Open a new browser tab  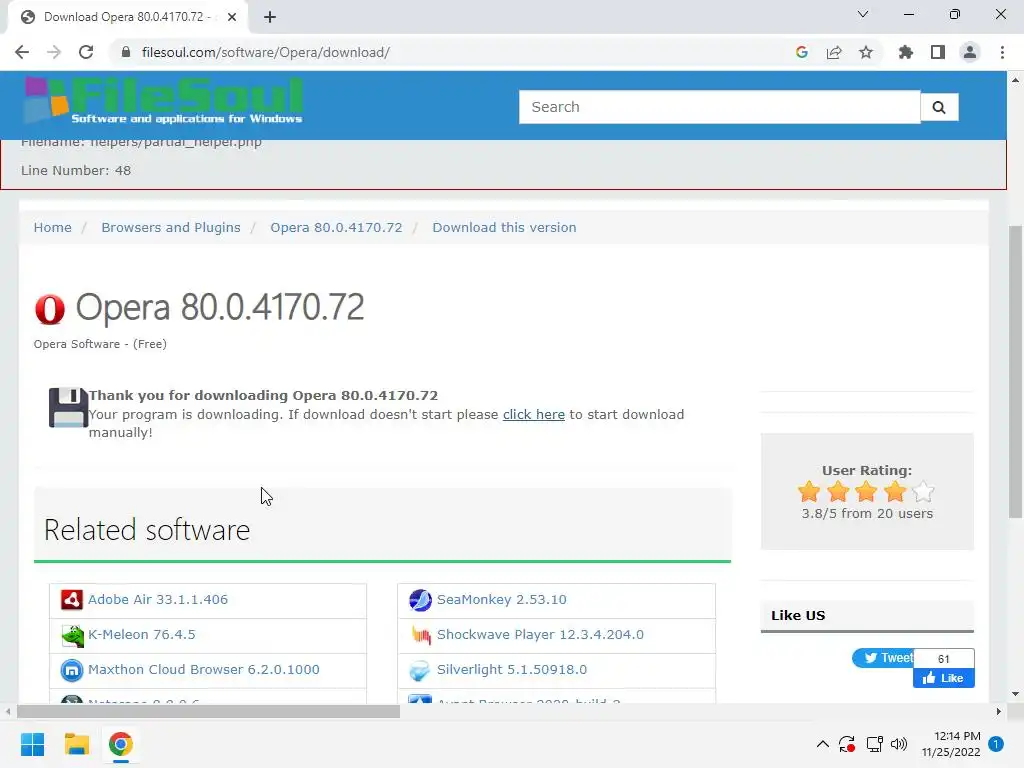[x=270, y=17]
